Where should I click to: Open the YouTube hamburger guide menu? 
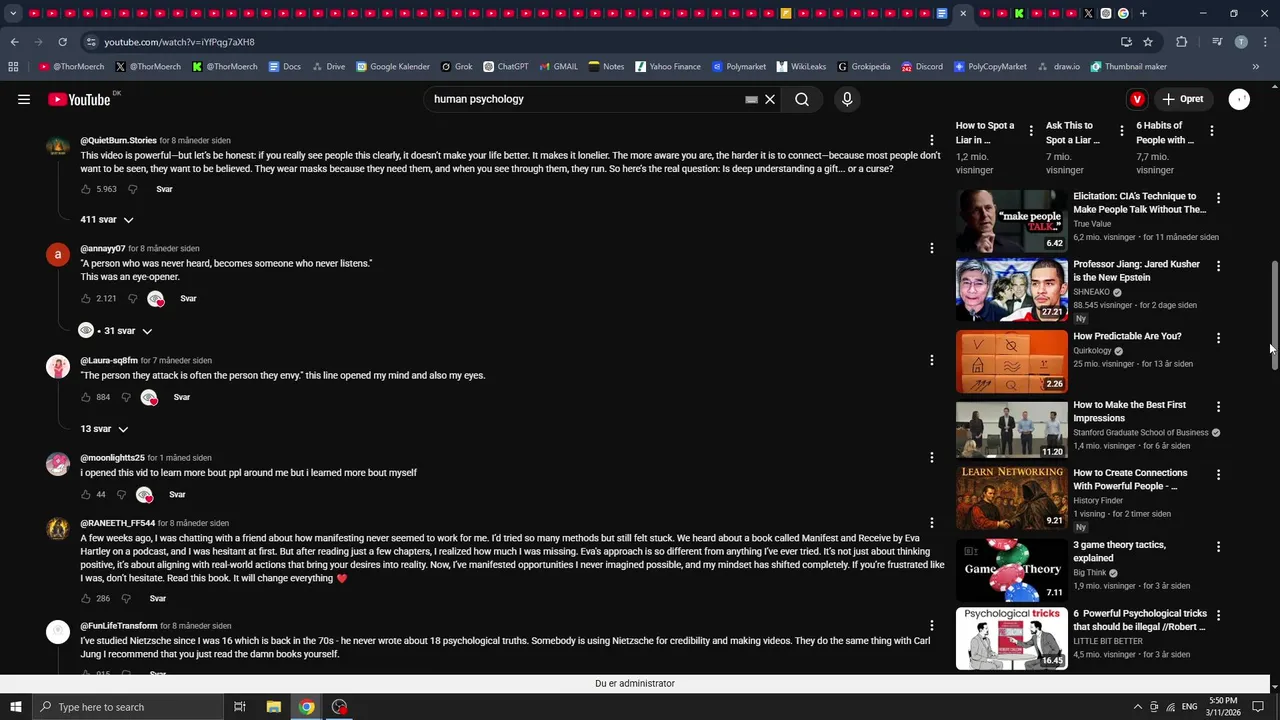(24, 99)
